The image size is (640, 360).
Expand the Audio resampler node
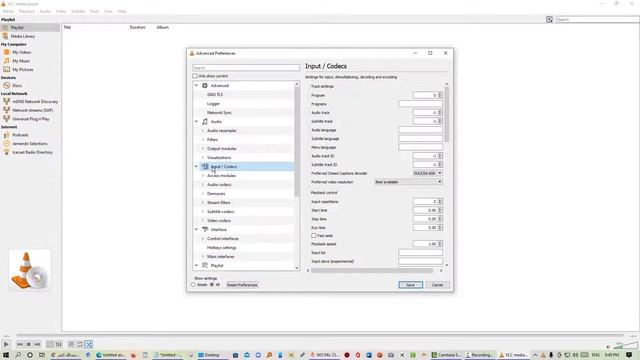(x=203, y=131)
